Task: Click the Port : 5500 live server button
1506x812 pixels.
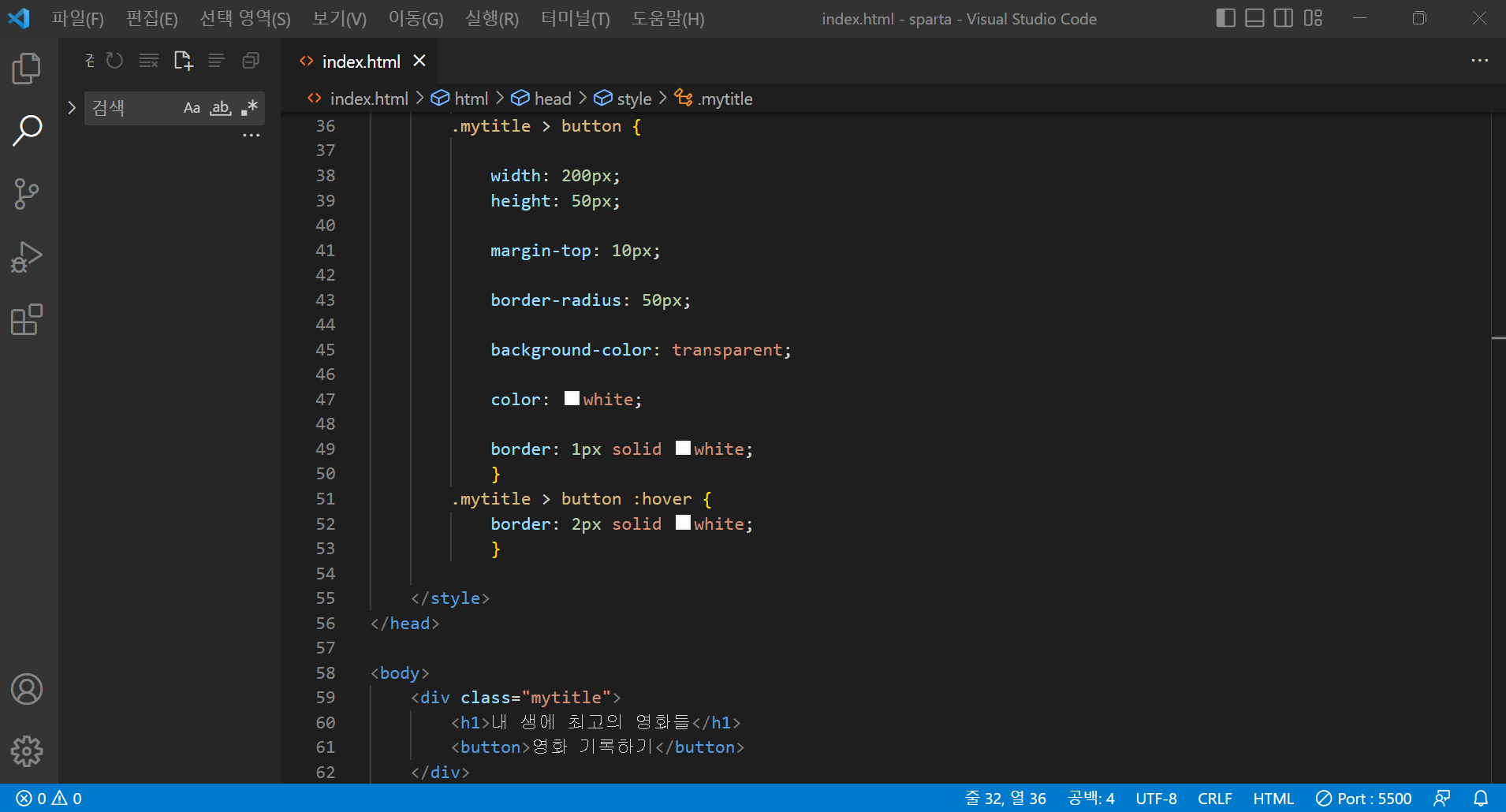Action: pos(1363,799)
